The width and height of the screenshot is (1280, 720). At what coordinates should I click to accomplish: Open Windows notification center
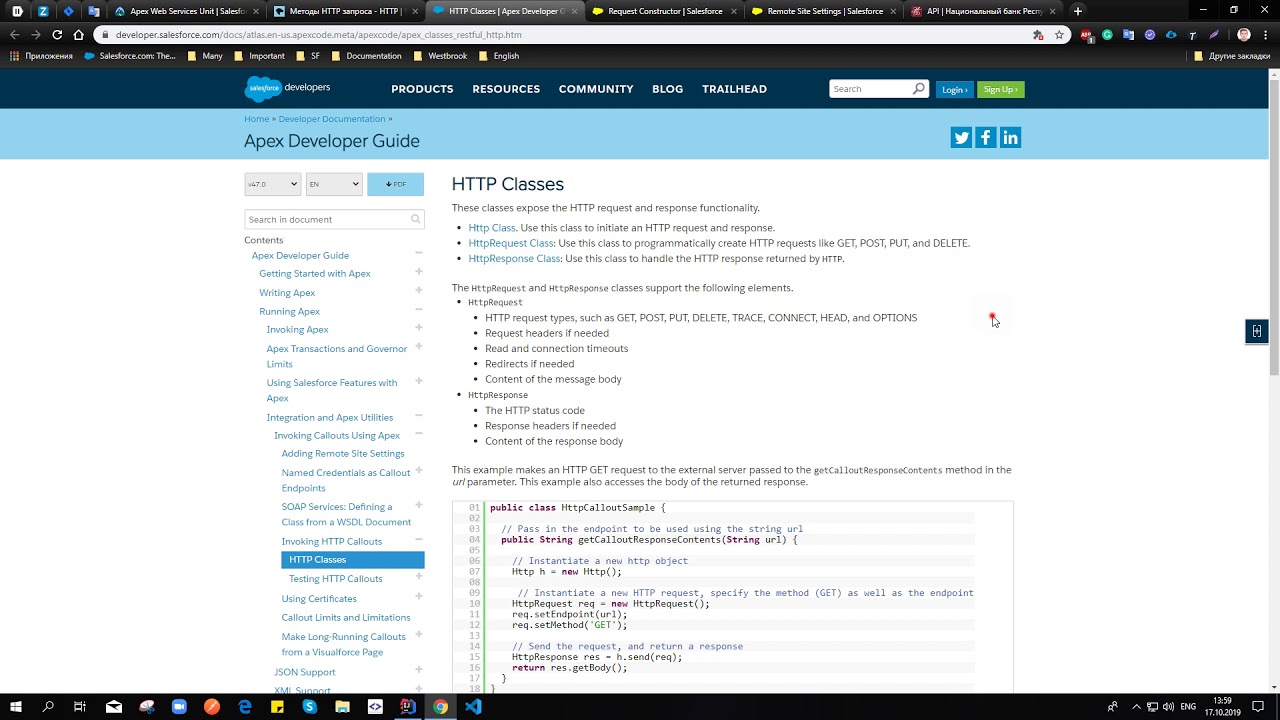pos(1259,706)
